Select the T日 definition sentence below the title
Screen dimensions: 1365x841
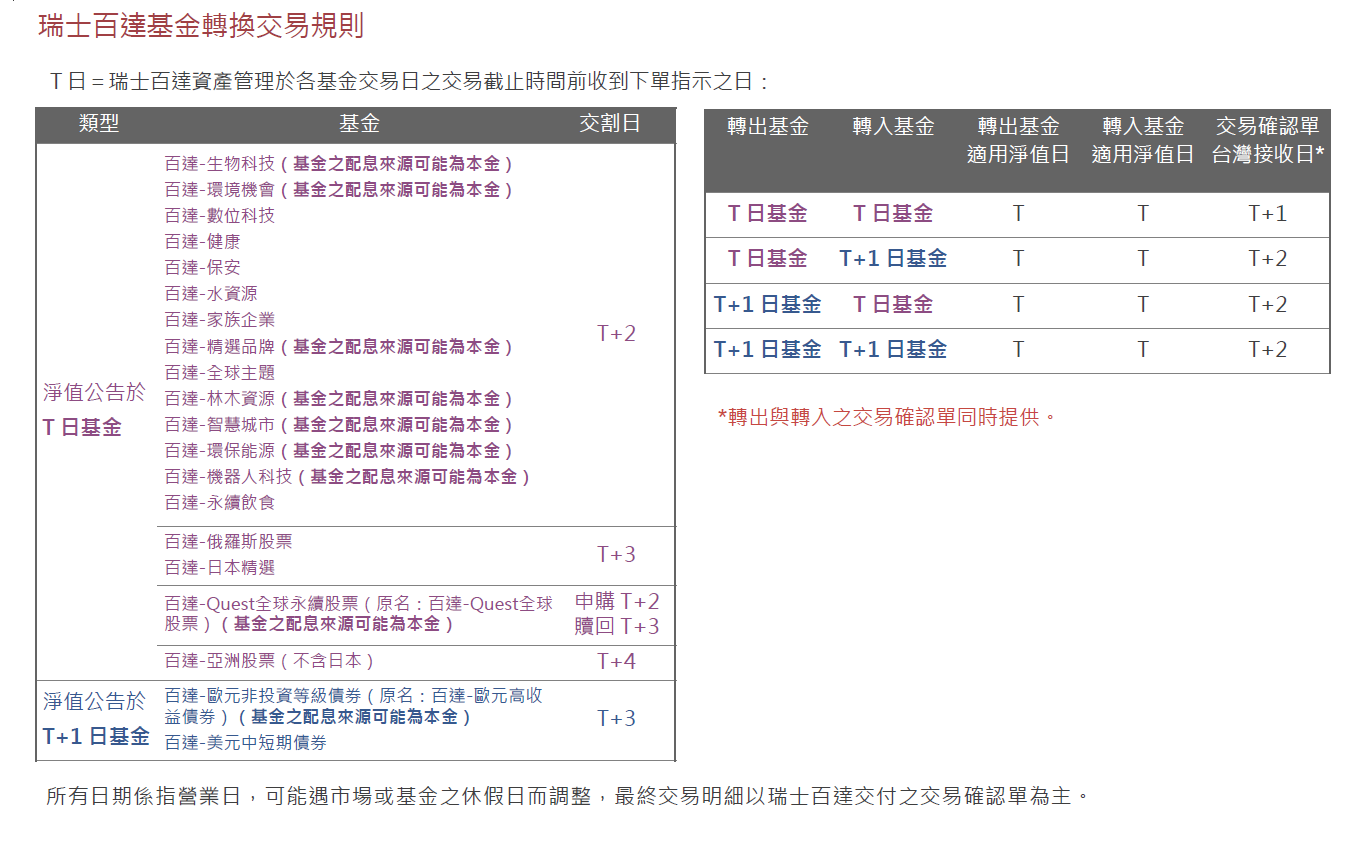[410, 82]
